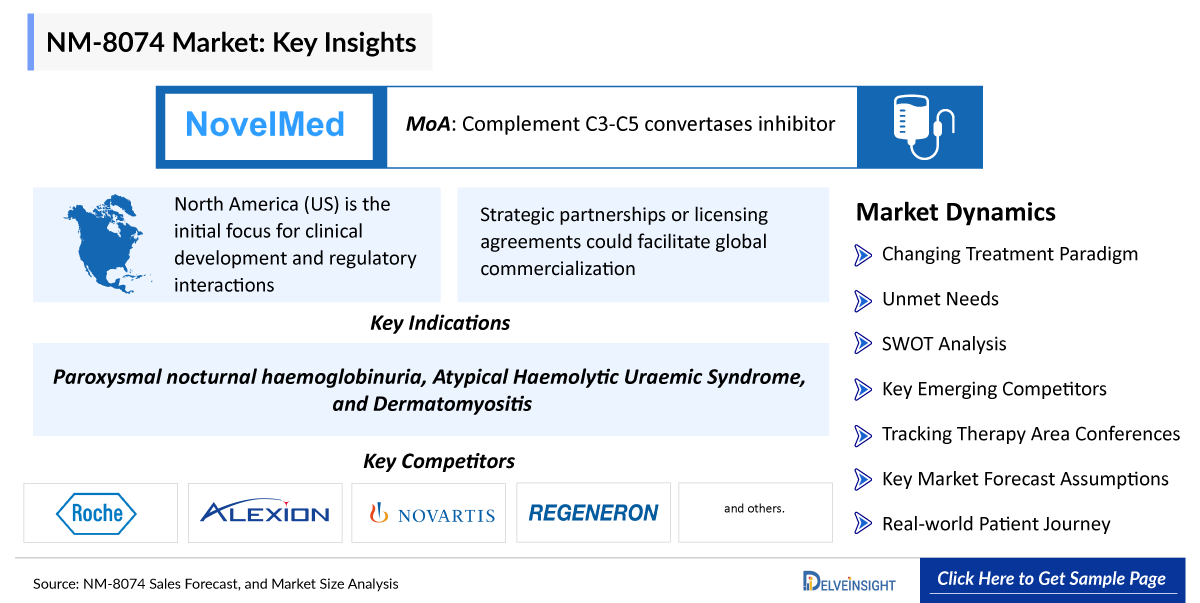The height and width of the screenshot is (603, 1200).
Task: Click the Roche logo
Action: (100, 513)
